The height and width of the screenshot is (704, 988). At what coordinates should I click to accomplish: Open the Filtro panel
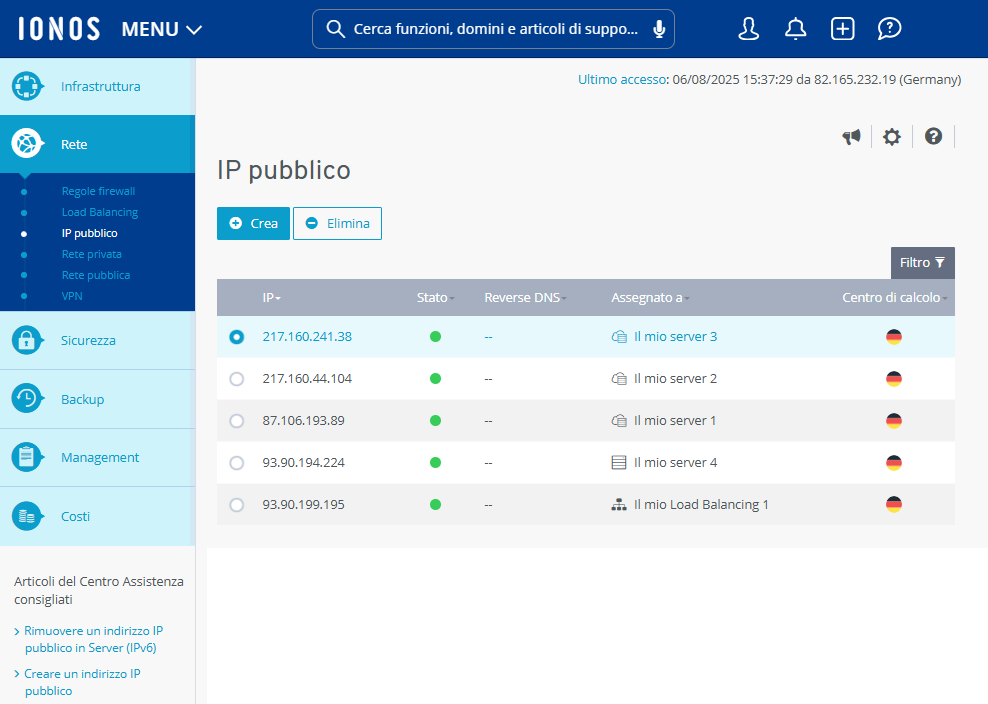click(x=922, y=263)
